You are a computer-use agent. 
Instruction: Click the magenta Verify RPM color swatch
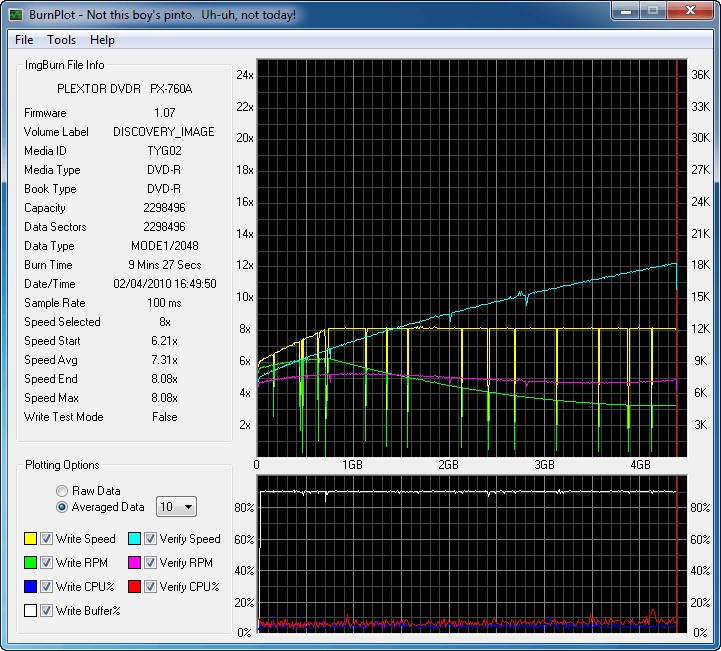click(135, 563)
